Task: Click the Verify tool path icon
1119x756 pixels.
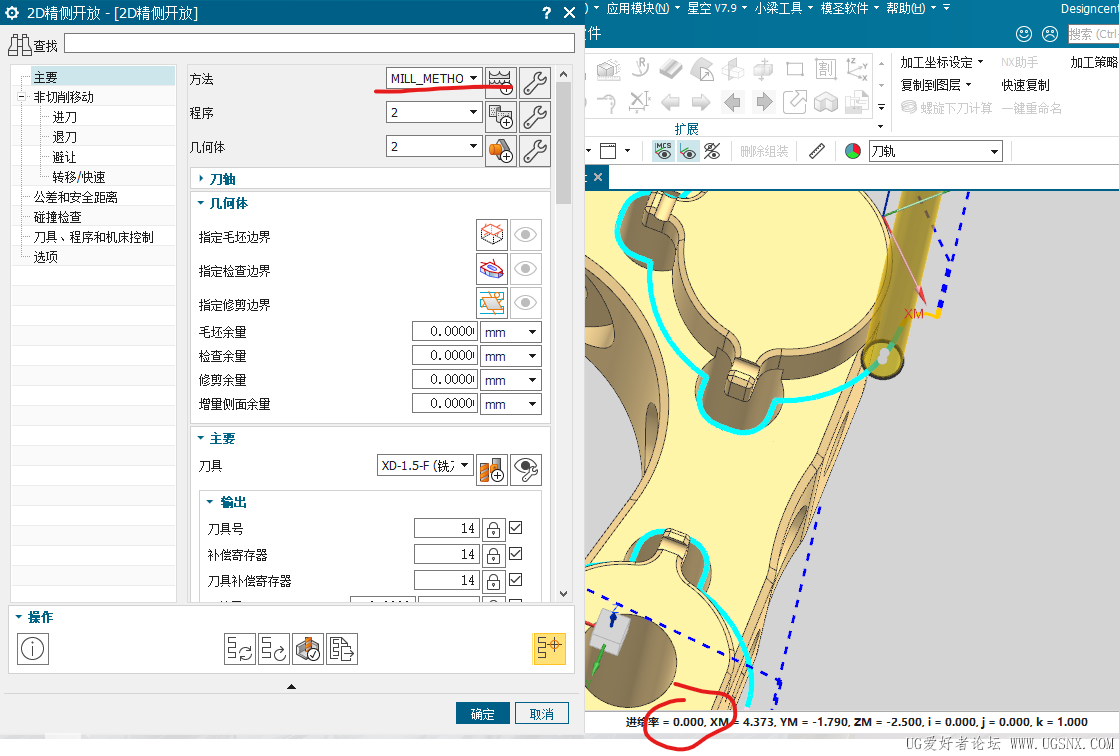Action: (x=308, y=649)
